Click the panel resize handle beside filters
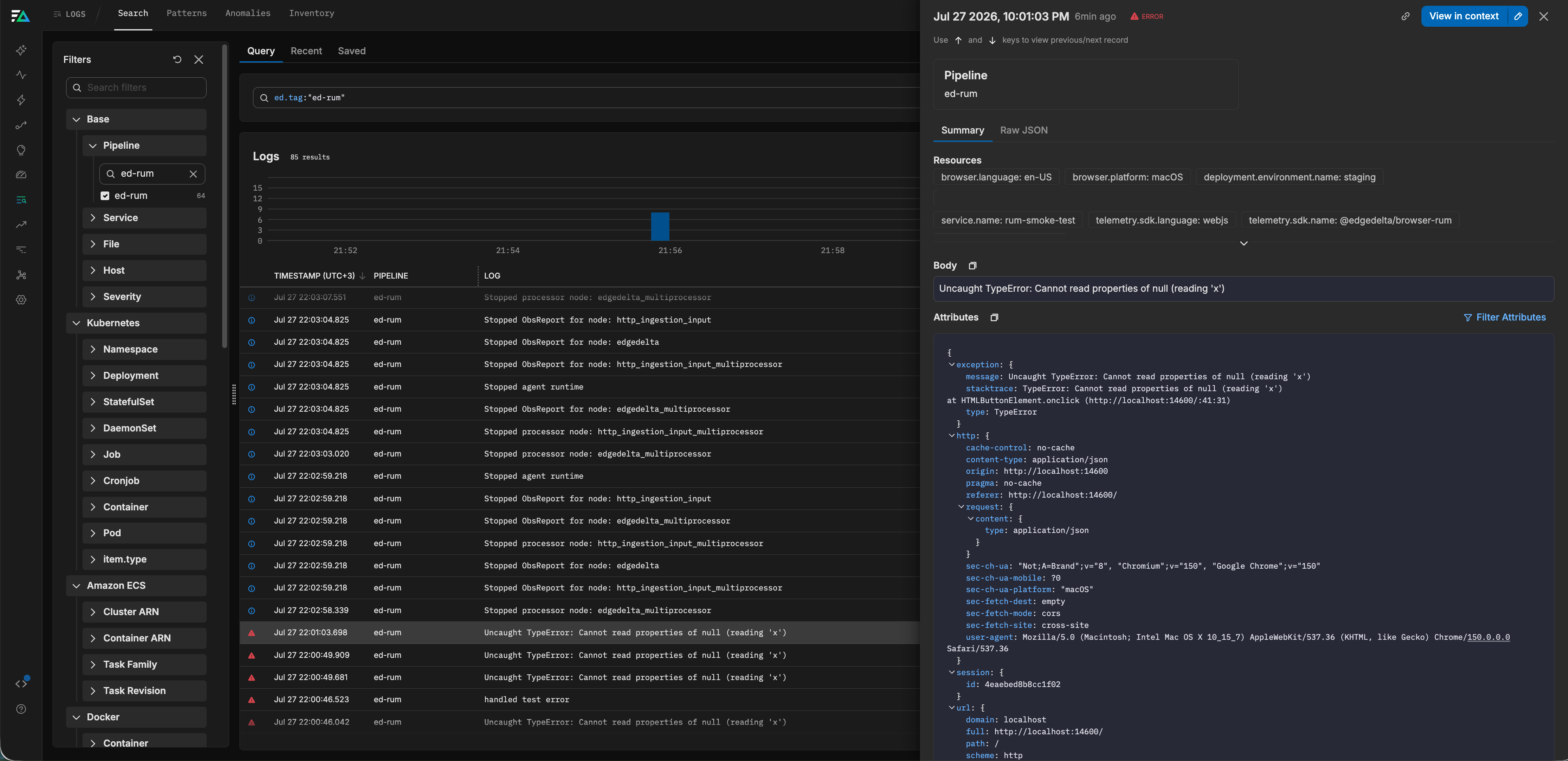 (234, 394)
